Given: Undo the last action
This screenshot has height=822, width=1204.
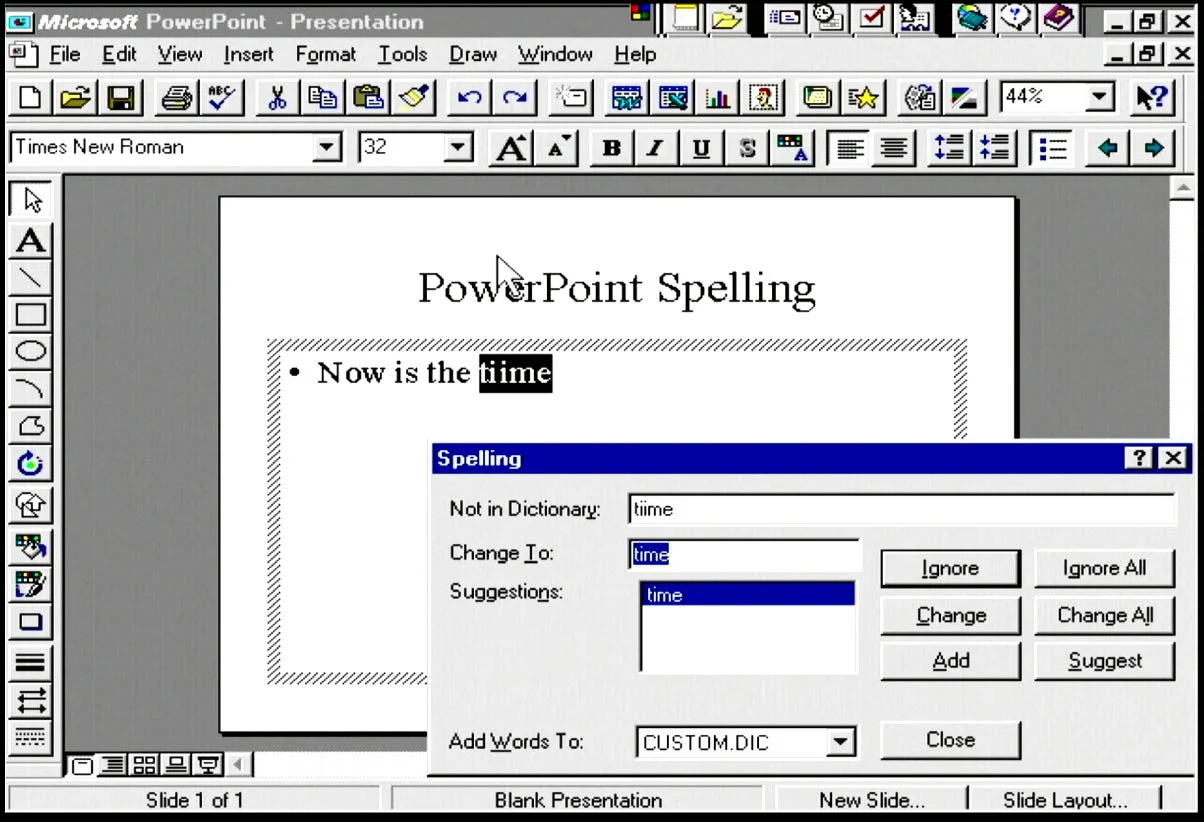Looking at the screenshot, I should pyautogui.click(x=469, y=98).
